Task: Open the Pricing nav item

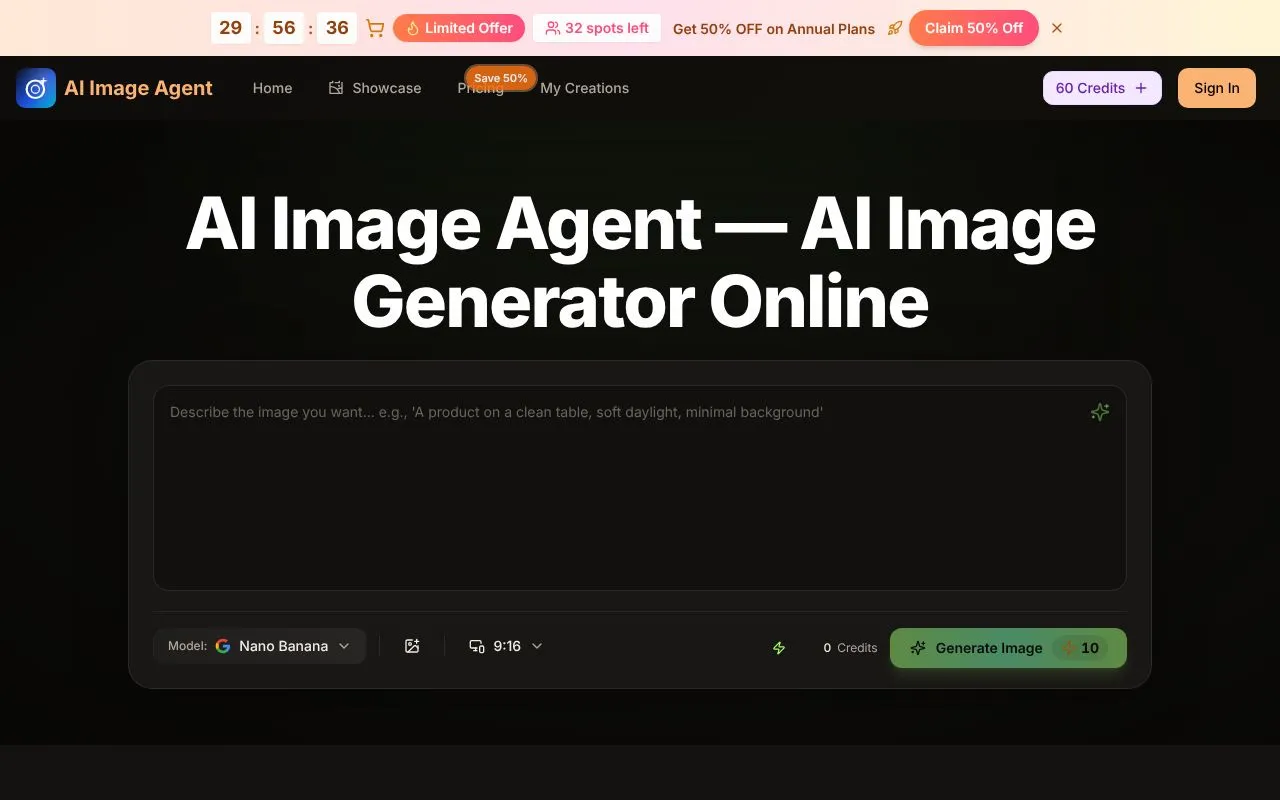Action: [481, 88]
